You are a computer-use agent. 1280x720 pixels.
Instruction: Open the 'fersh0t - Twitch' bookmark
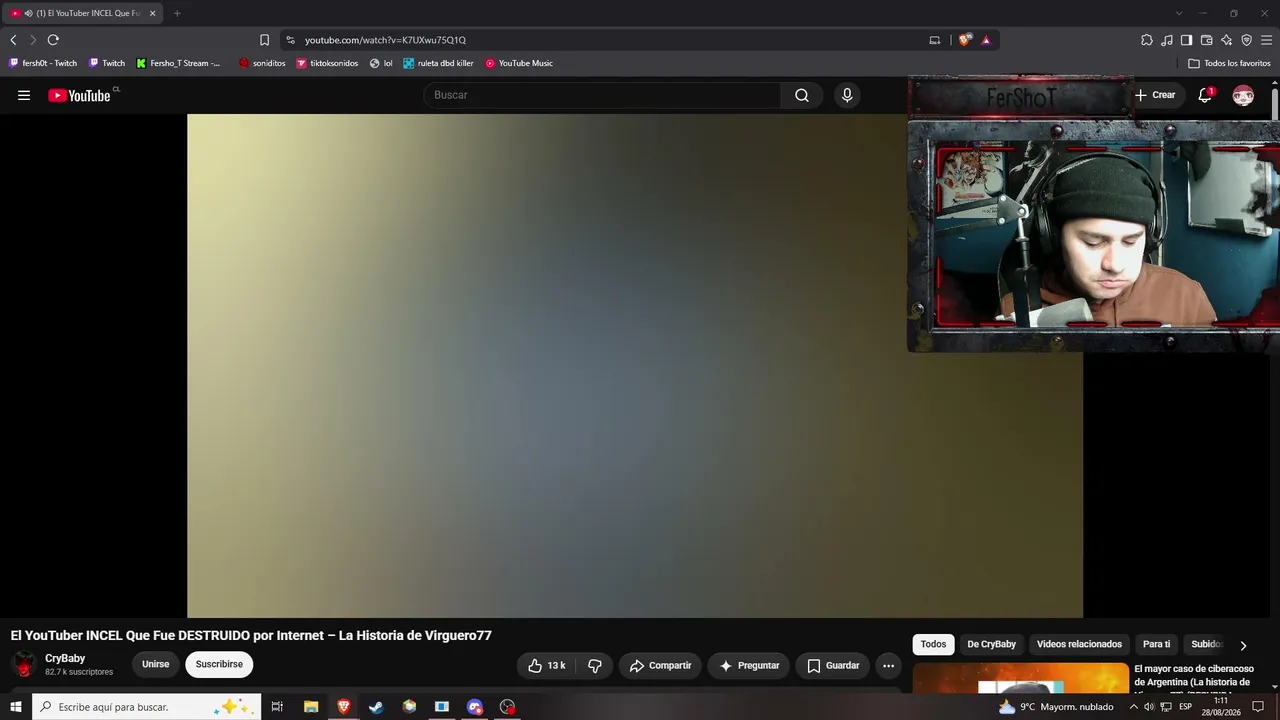[43, 63]
